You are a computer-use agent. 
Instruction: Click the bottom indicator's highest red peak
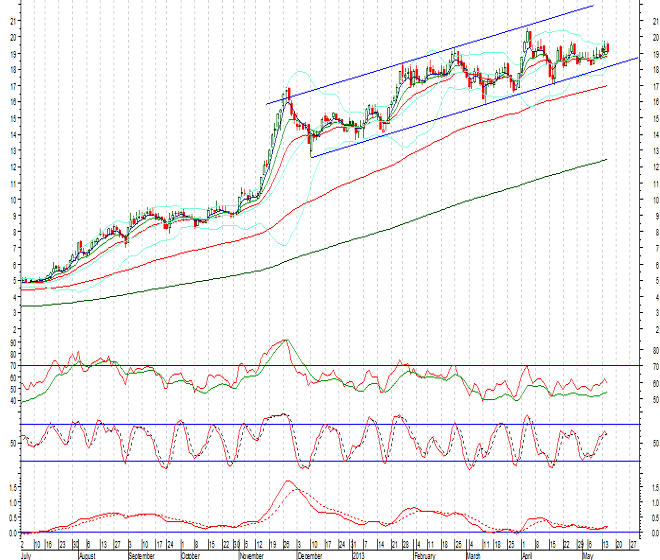[288, 482]
